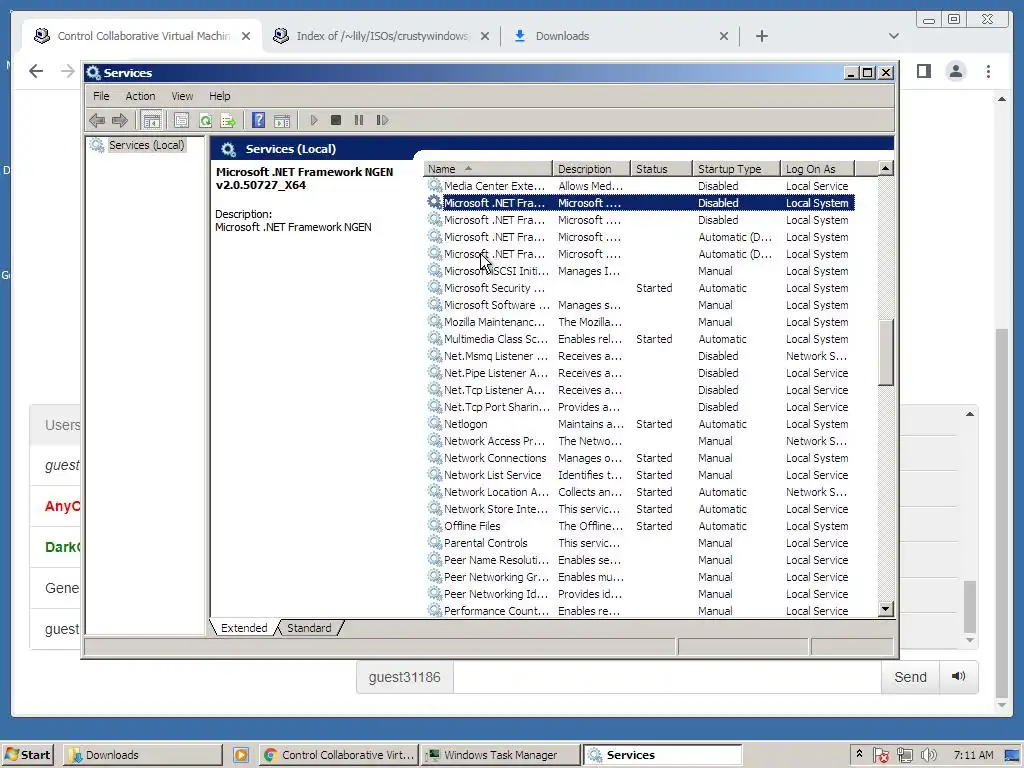
Task: Open the Action menu in Services
Action: coord(140,96)
